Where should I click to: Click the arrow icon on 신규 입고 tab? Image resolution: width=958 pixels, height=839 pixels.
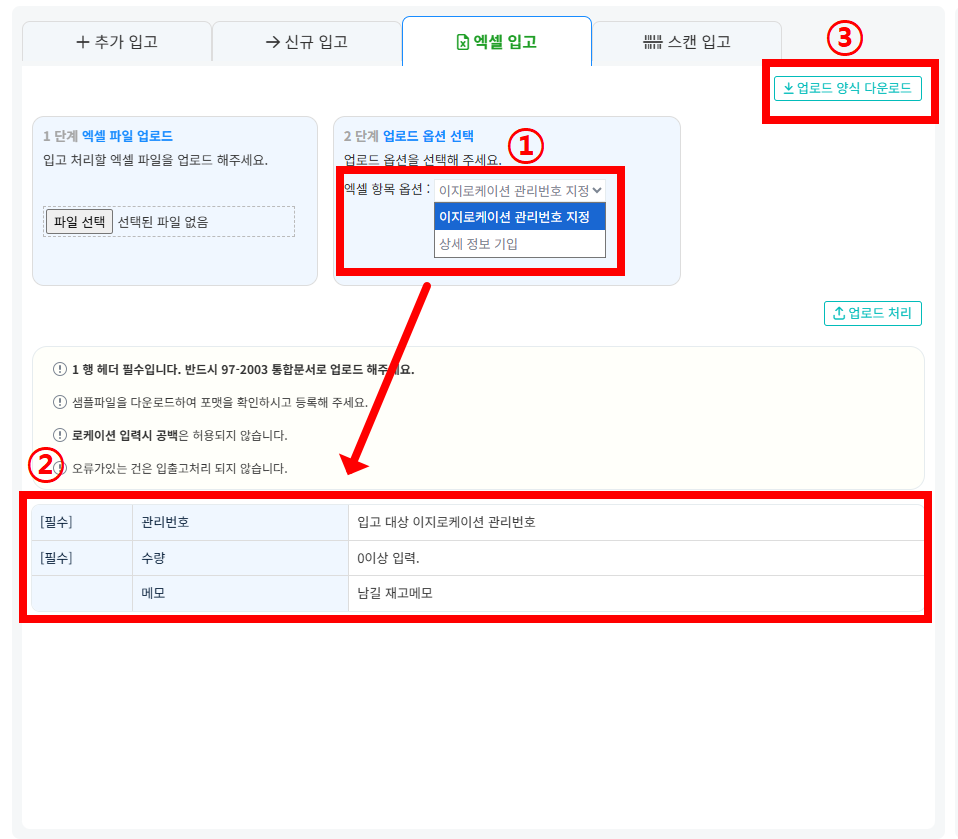272,42
